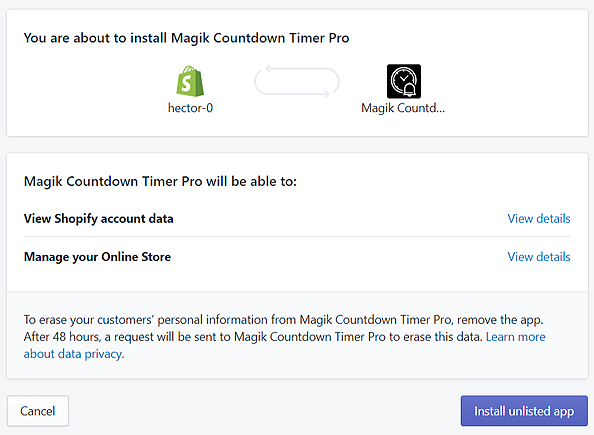Click the Magik Countdown clock app icon

coord(404,81)
